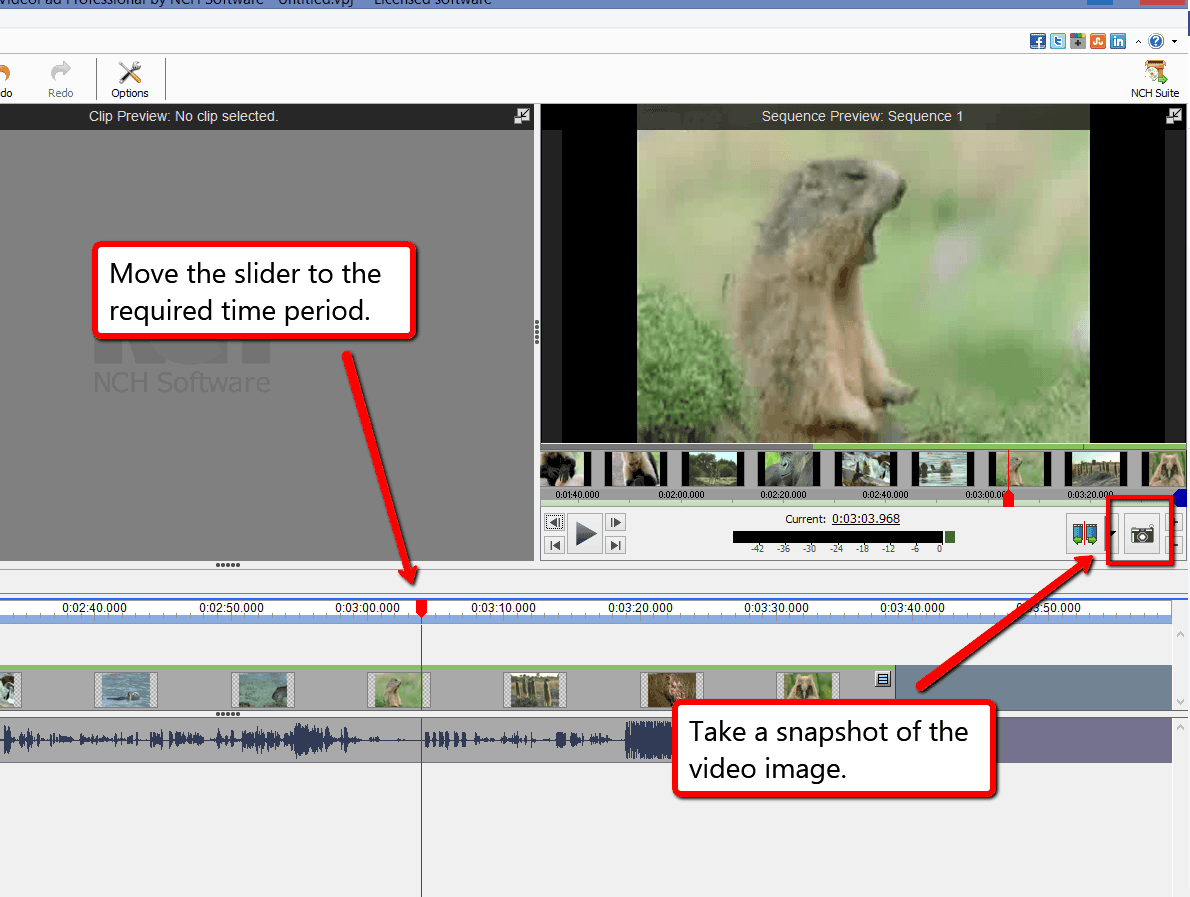This screenshot has width=1190, height=897.
Task: Open the Options settings
Action: coord(129,78)
